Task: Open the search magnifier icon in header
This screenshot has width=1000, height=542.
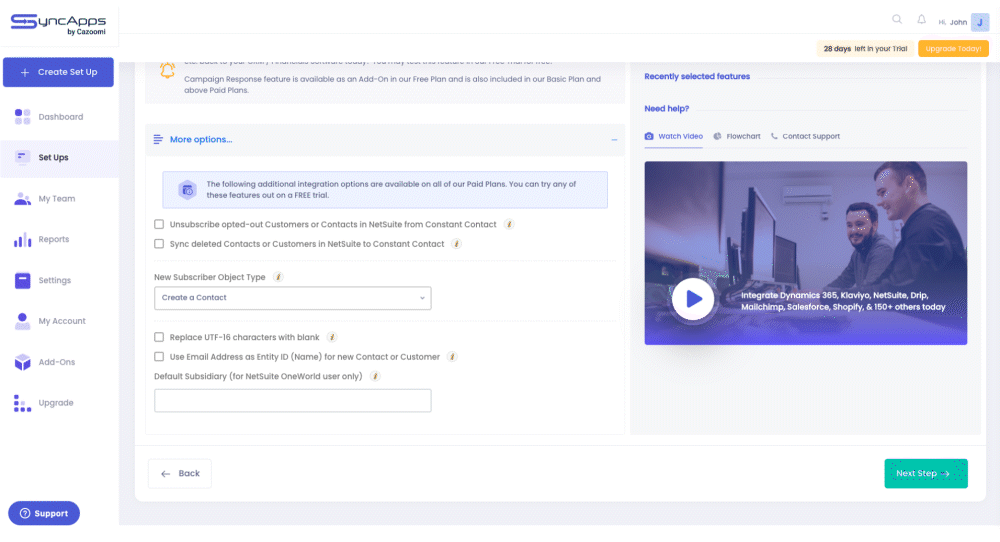Action: 897,19
